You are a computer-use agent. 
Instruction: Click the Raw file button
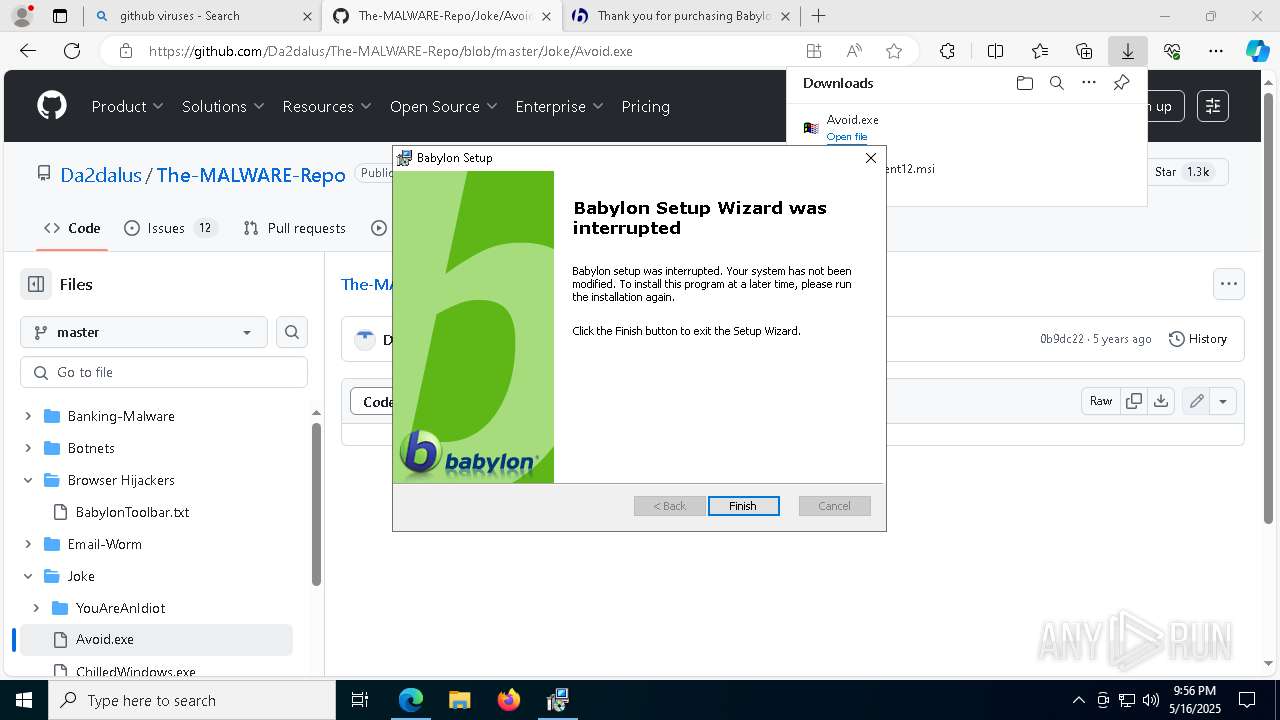1101,401
